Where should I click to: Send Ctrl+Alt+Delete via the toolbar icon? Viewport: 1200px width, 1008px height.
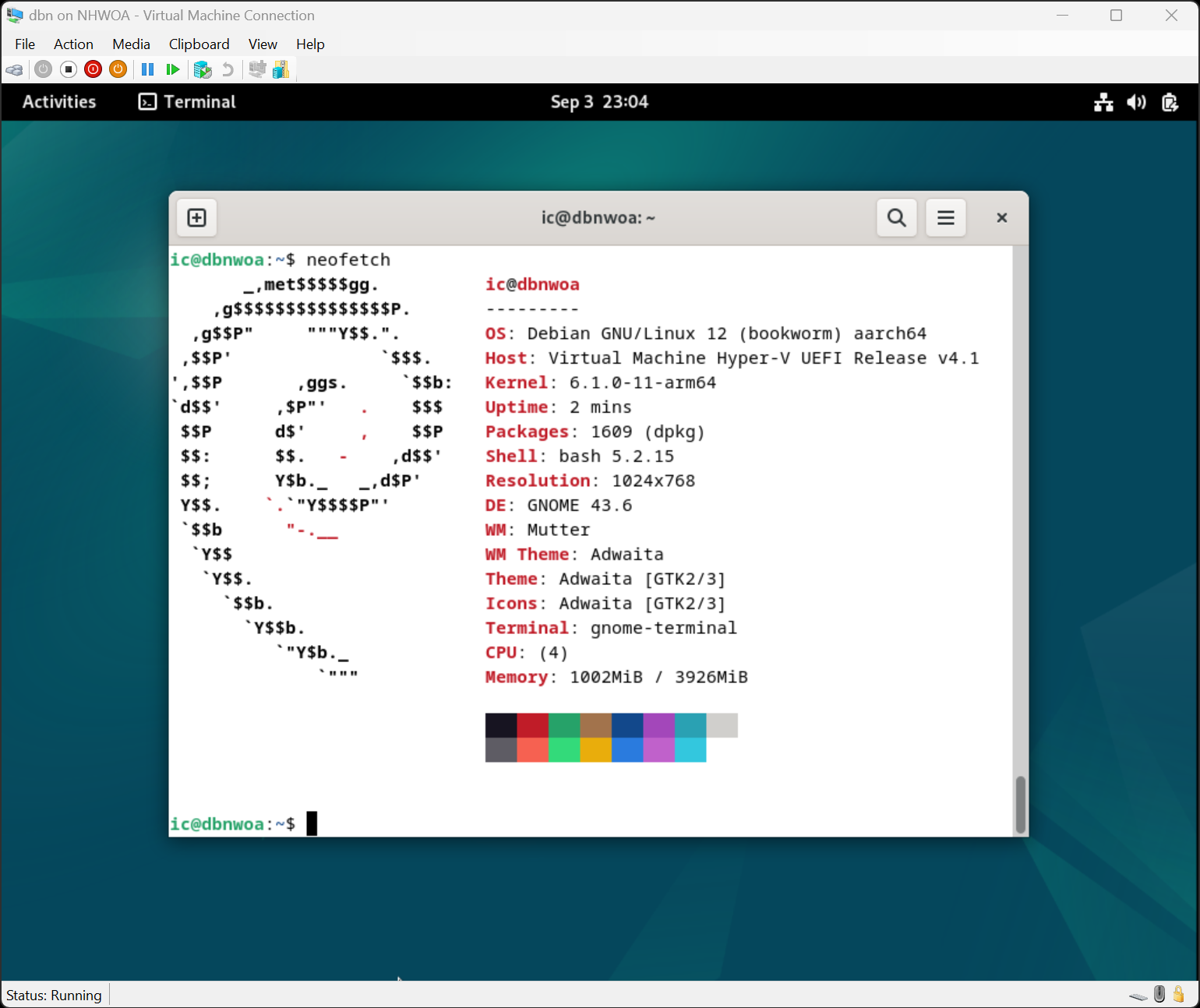click(x=15, y=69)
